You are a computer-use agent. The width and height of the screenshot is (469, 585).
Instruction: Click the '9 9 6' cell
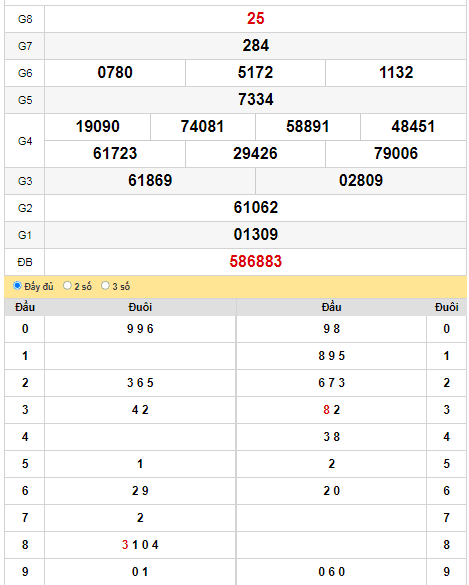click(x=140, y=329)
